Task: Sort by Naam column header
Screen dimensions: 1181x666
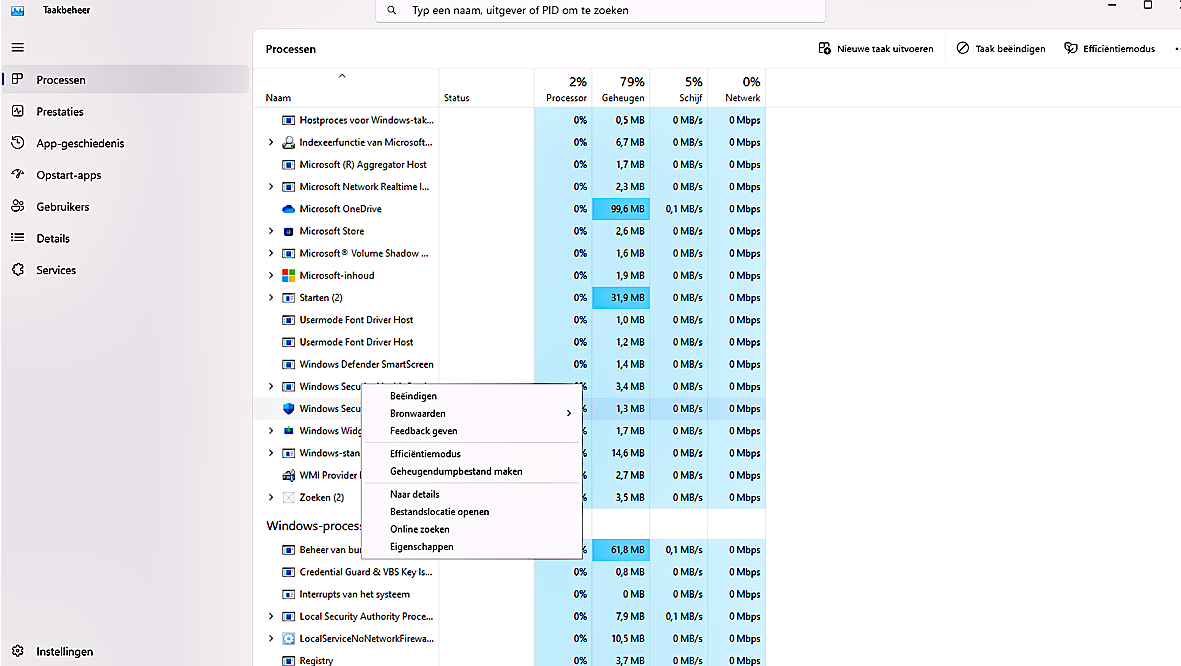Action: 346,88
